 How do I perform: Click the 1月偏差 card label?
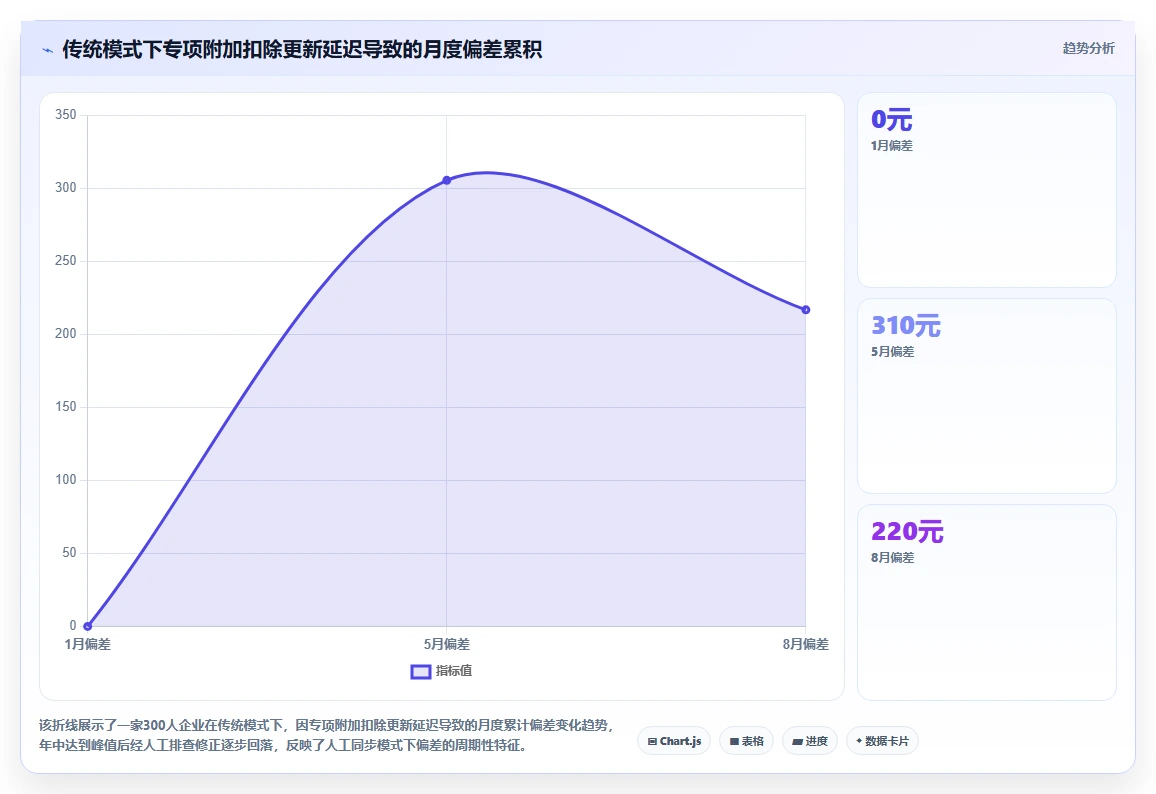pyautogui.click(x=891, y=146)
